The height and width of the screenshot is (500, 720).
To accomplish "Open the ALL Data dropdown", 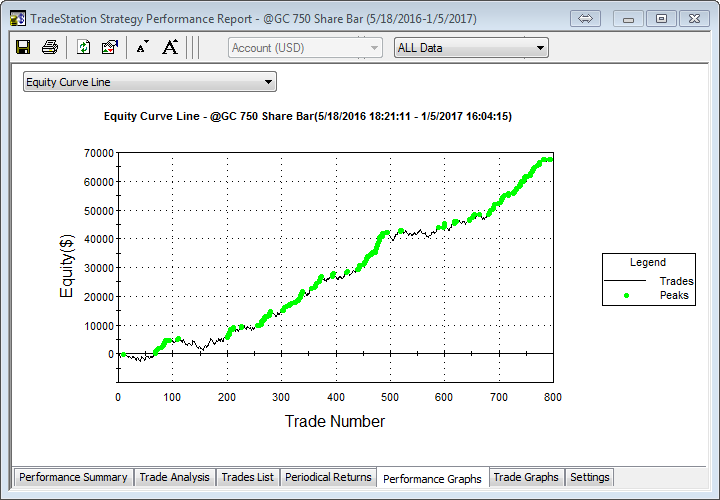I will pyautogui.click(x=471, y=47).
